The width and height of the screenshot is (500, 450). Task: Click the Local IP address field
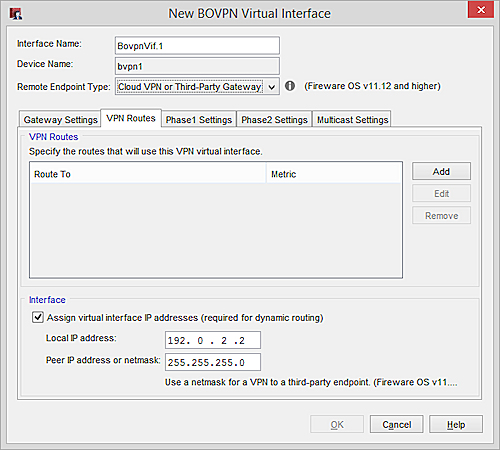(x=213, y=340)
